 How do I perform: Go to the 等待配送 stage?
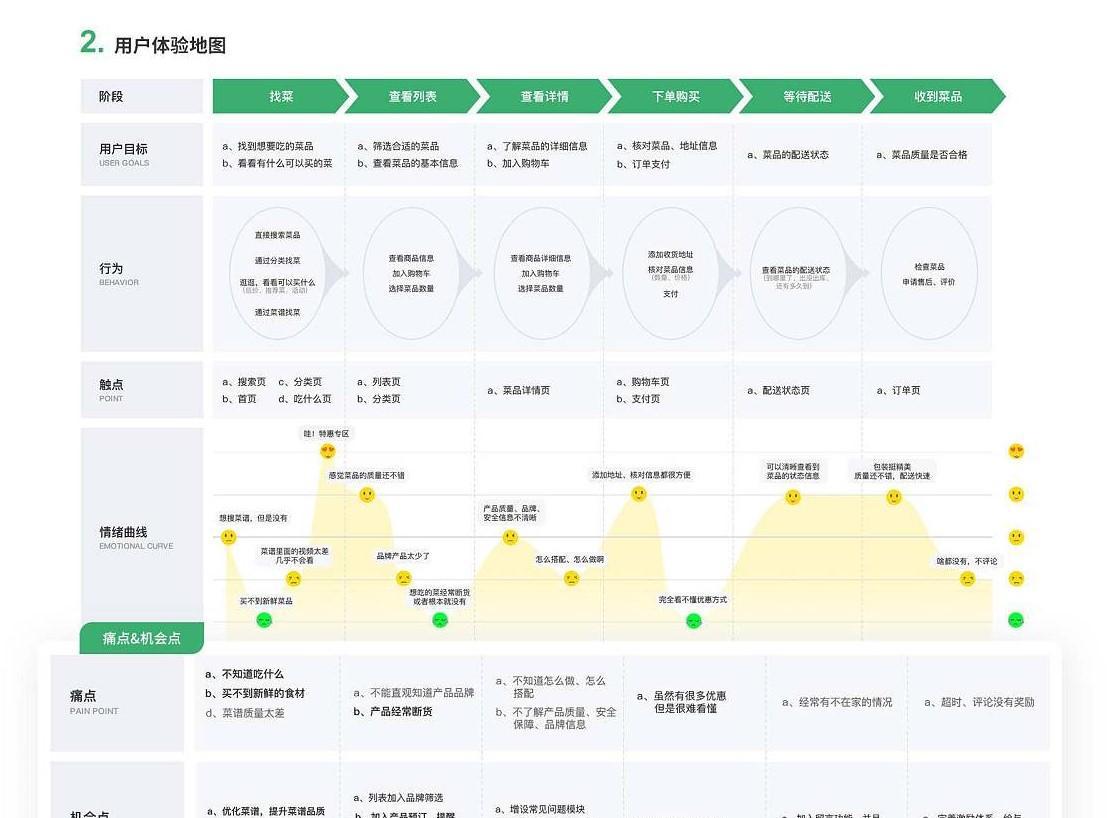pos(807,96)
